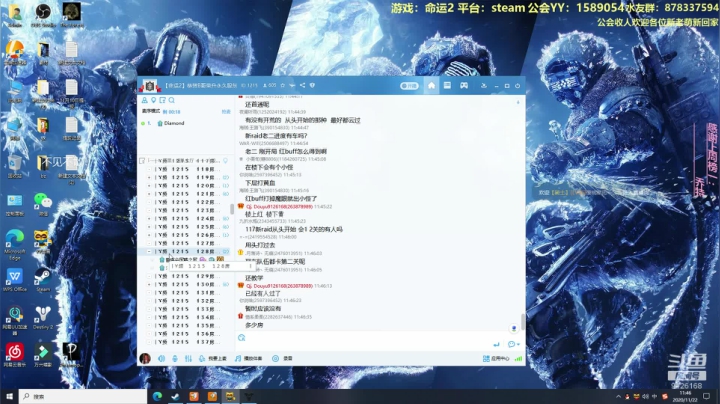Viewport: 720px width, 404px height.
Task: Open NetEase Cloud Music desktop shortcut
Action: [x=15, y=355]
